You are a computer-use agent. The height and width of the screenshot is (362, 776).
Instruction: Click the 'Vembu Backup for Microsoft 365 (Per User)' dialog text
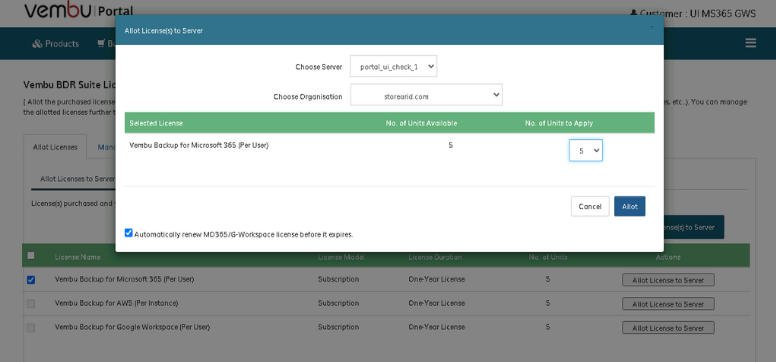(199, 146)
